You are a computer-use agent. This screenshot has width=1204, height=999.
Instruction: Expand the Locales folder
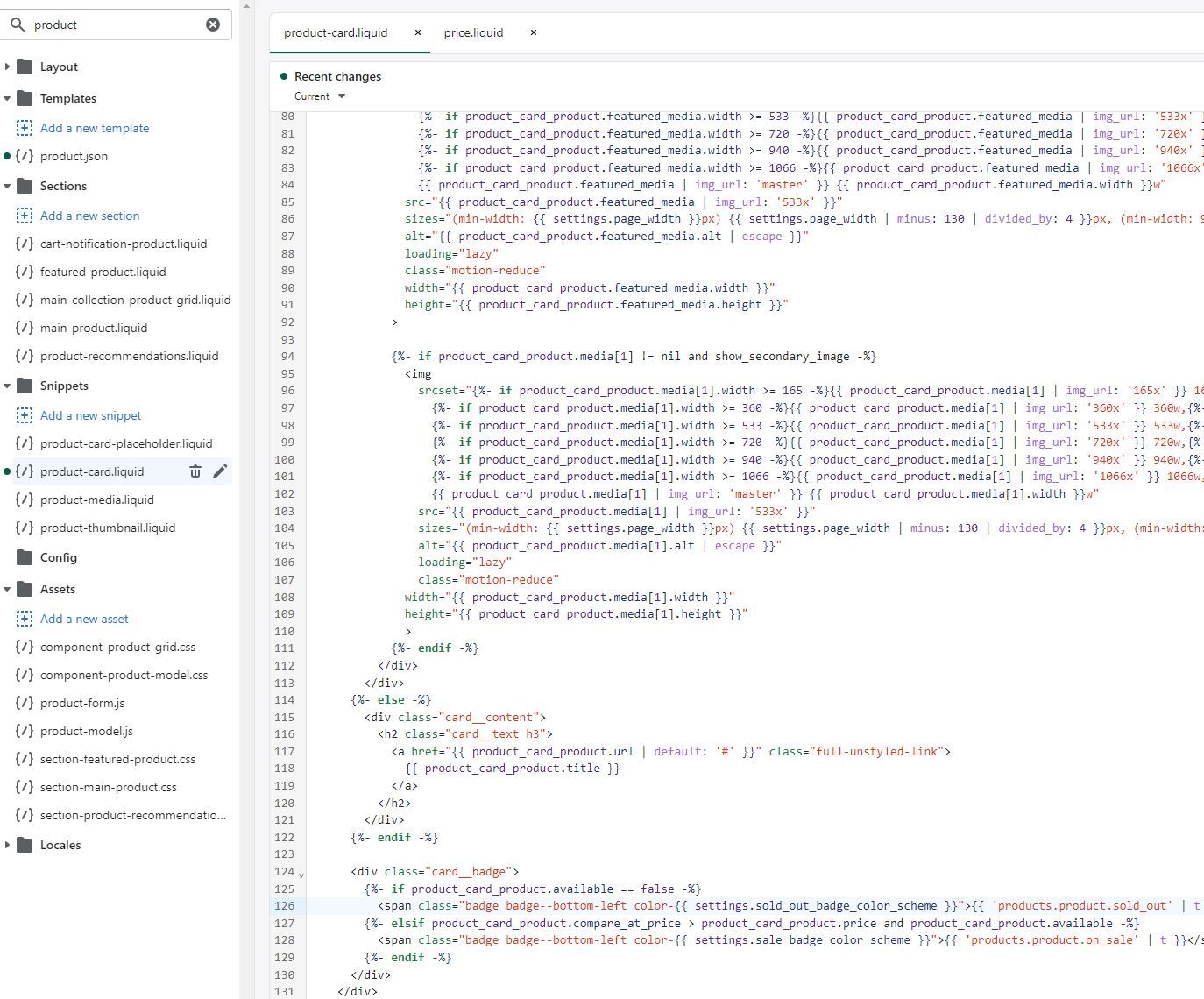[8, 845]
